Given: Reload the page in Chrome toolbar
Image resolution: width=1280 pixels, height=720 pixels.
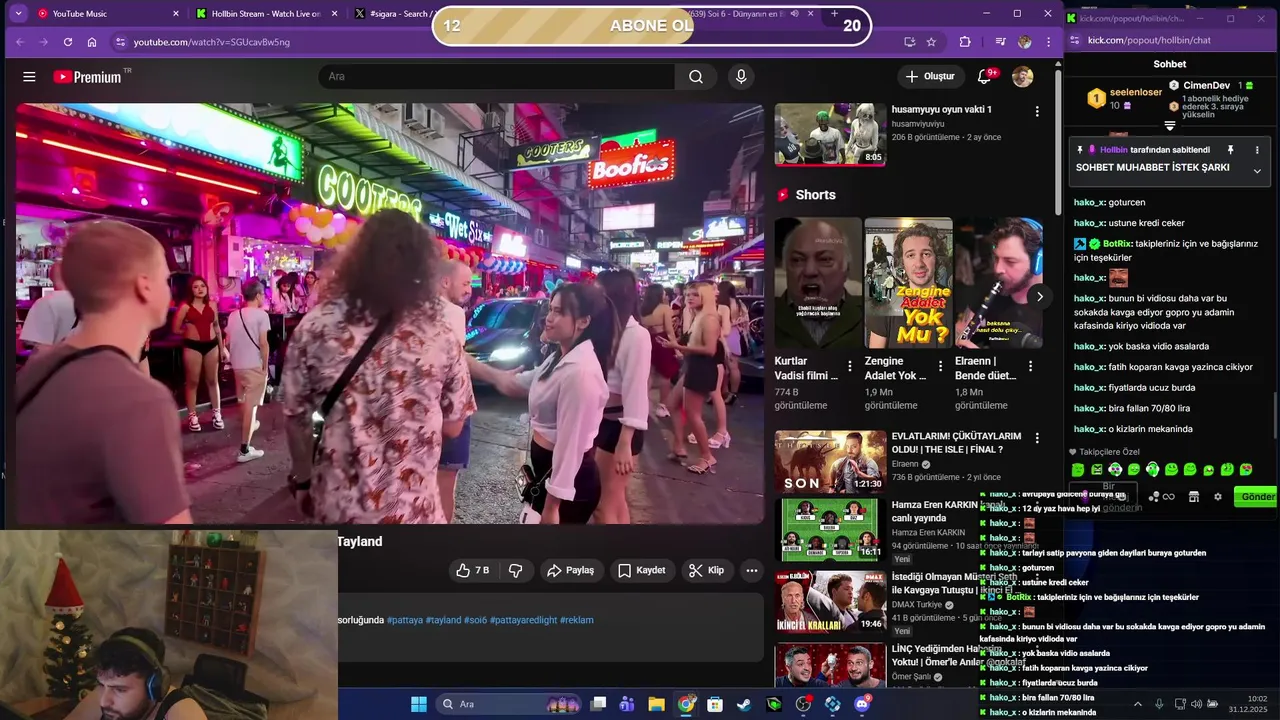Looking at the screenshot, I should pyautogui.click(x=68, y=42).
